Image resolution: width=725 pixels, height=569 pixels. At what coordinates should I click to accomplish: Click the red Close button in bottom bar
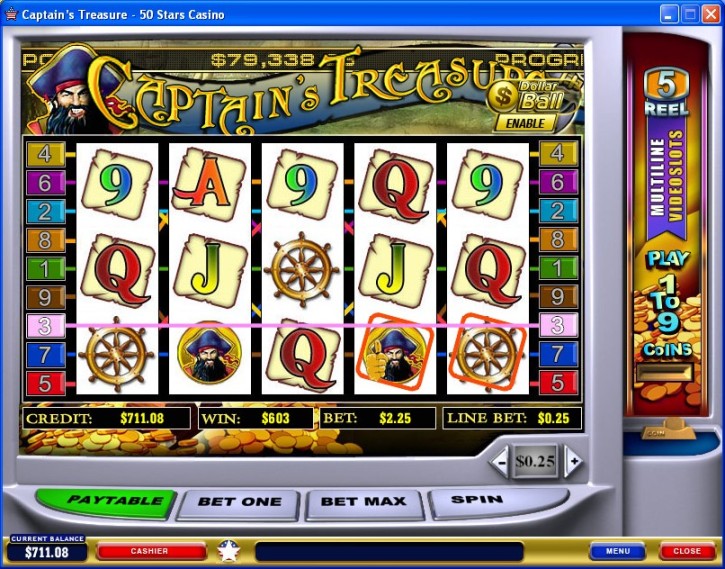tap(687, 551)
